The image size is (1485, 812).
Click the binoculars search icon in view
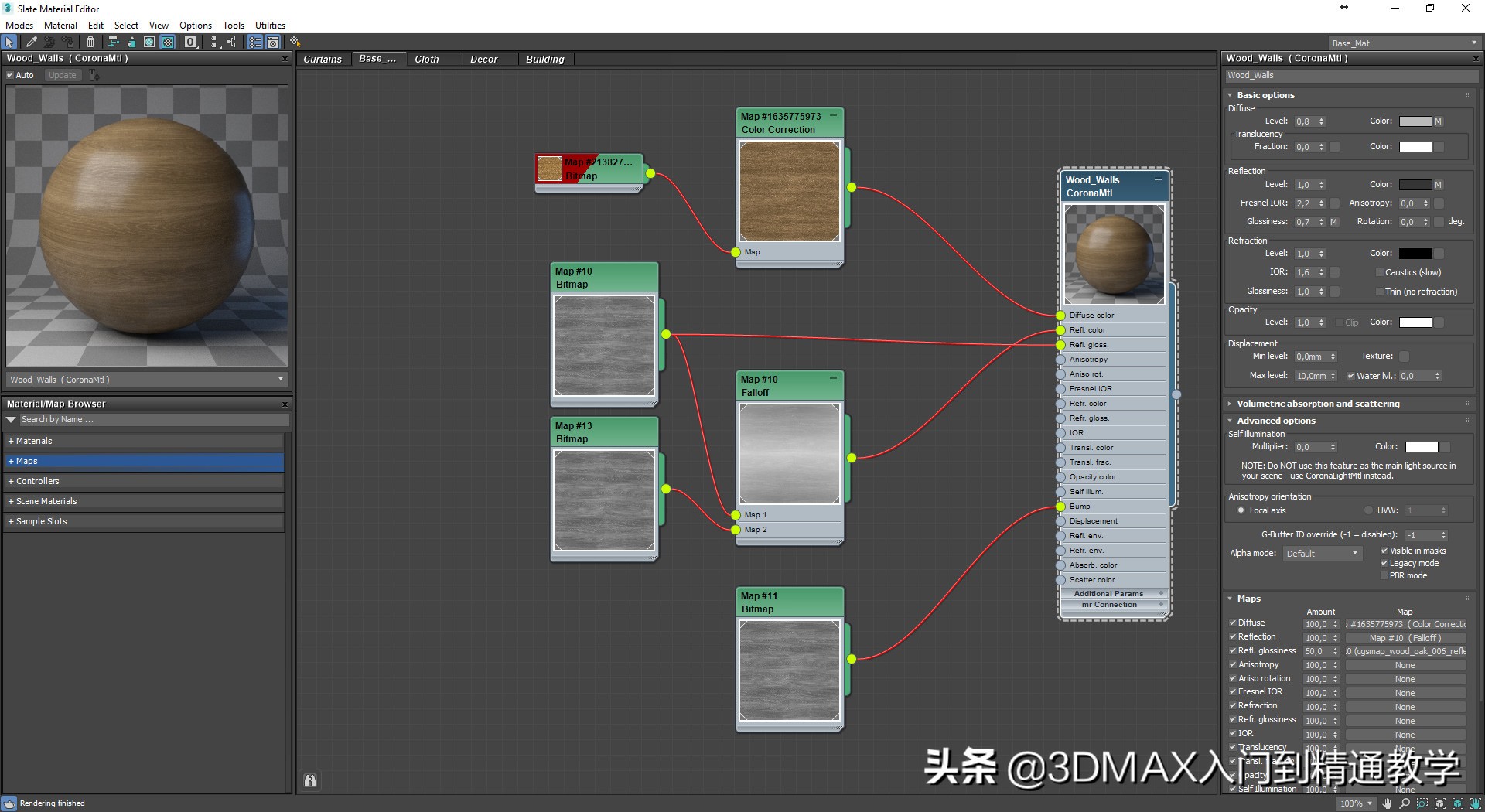tap(310, 780)
